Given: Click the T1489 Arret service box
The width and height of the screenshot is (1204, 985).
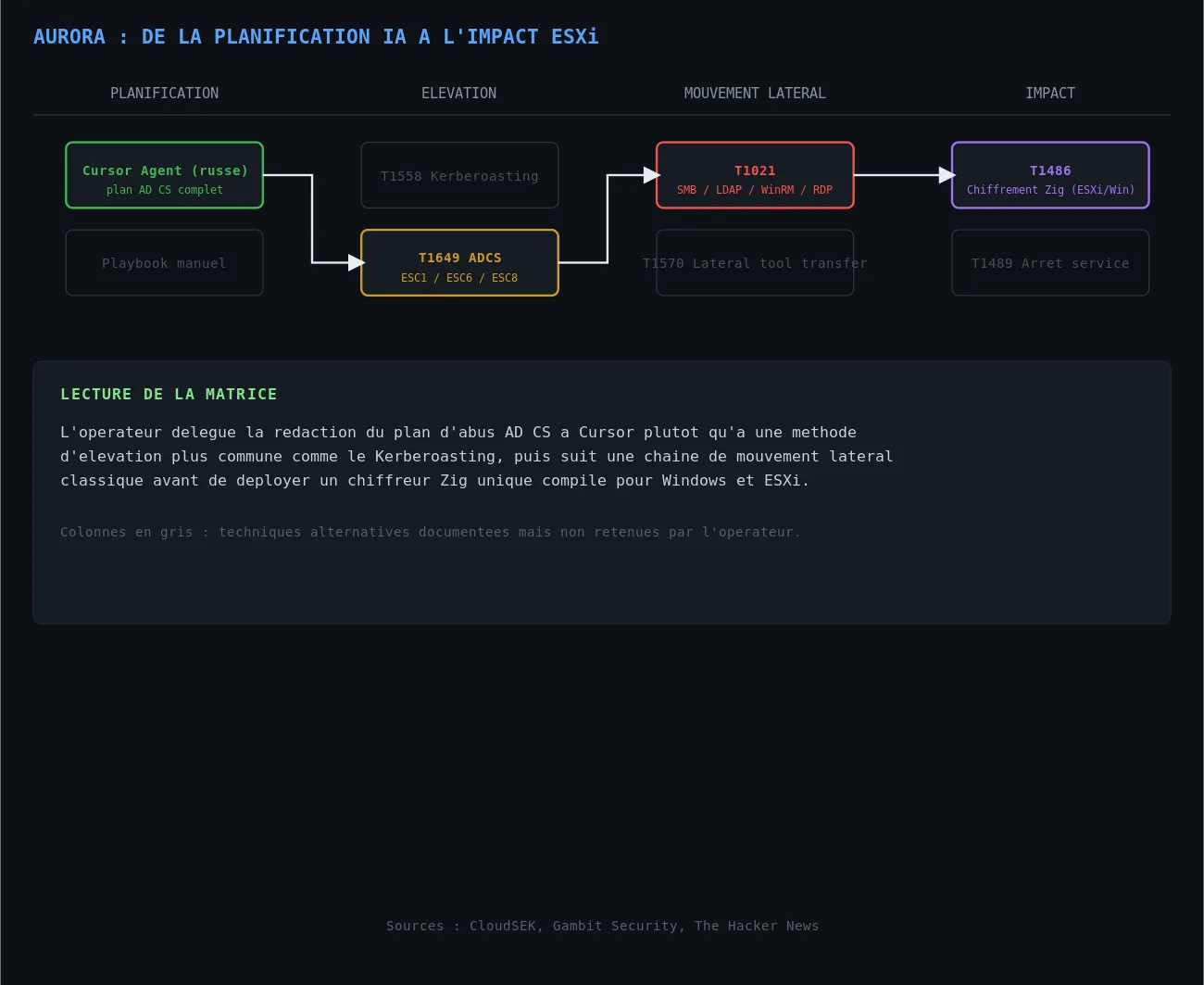Looking at the screenshot, I should click(1050, 263).
